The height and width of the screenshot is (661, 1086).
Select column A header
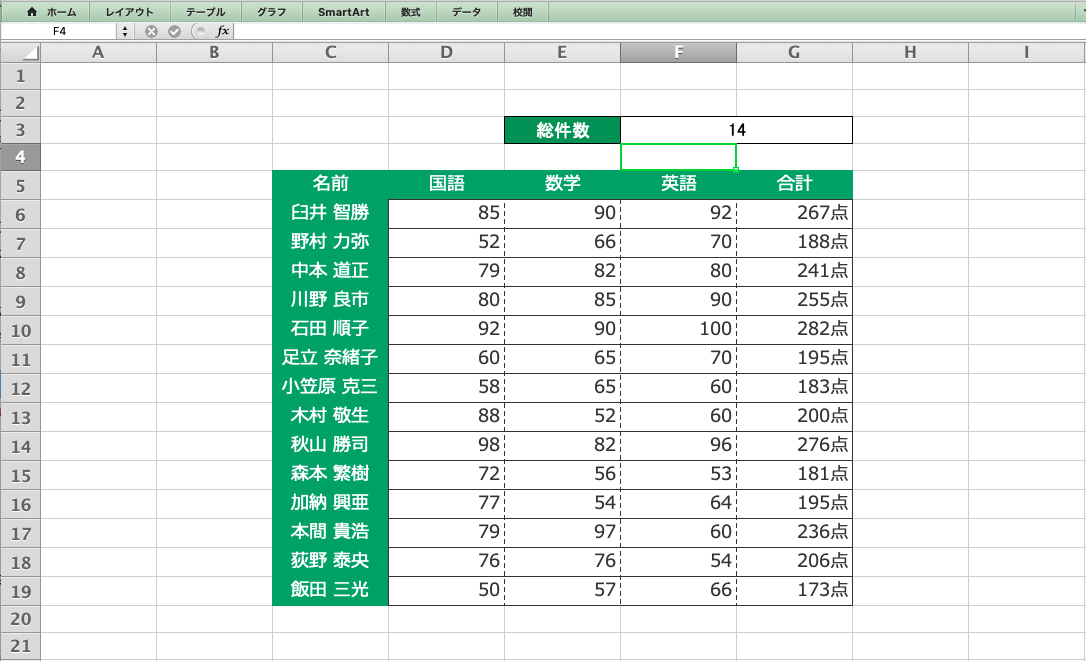98,53
